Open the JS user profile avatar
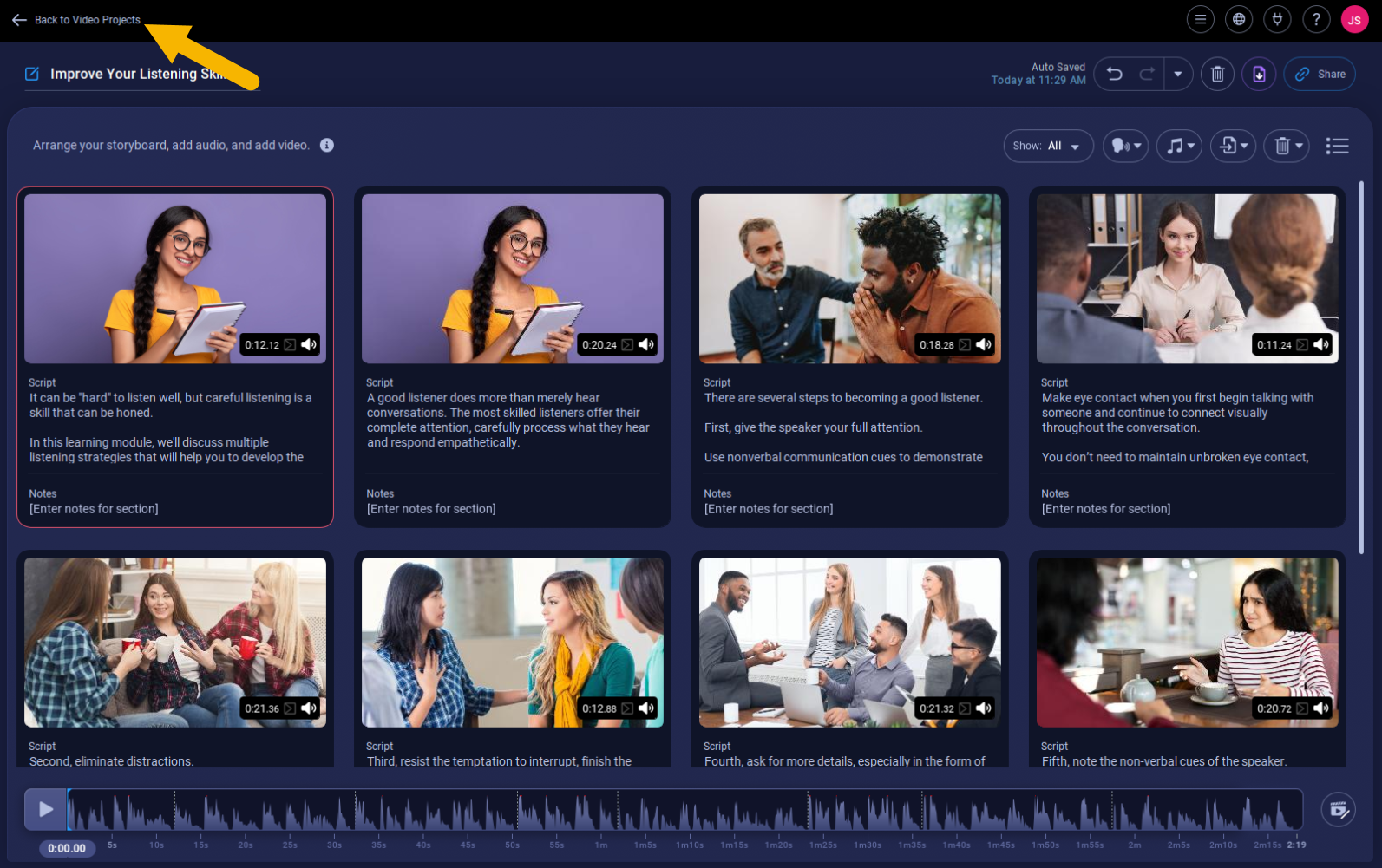 [x=1354, y=19]
